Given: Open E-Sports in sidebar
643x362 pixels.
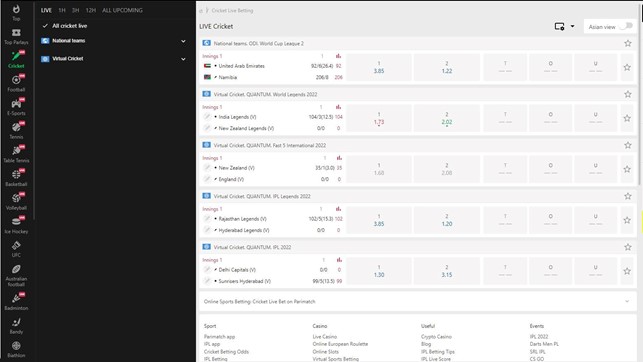Looking at the screenshot, I should tap(16, 107).
